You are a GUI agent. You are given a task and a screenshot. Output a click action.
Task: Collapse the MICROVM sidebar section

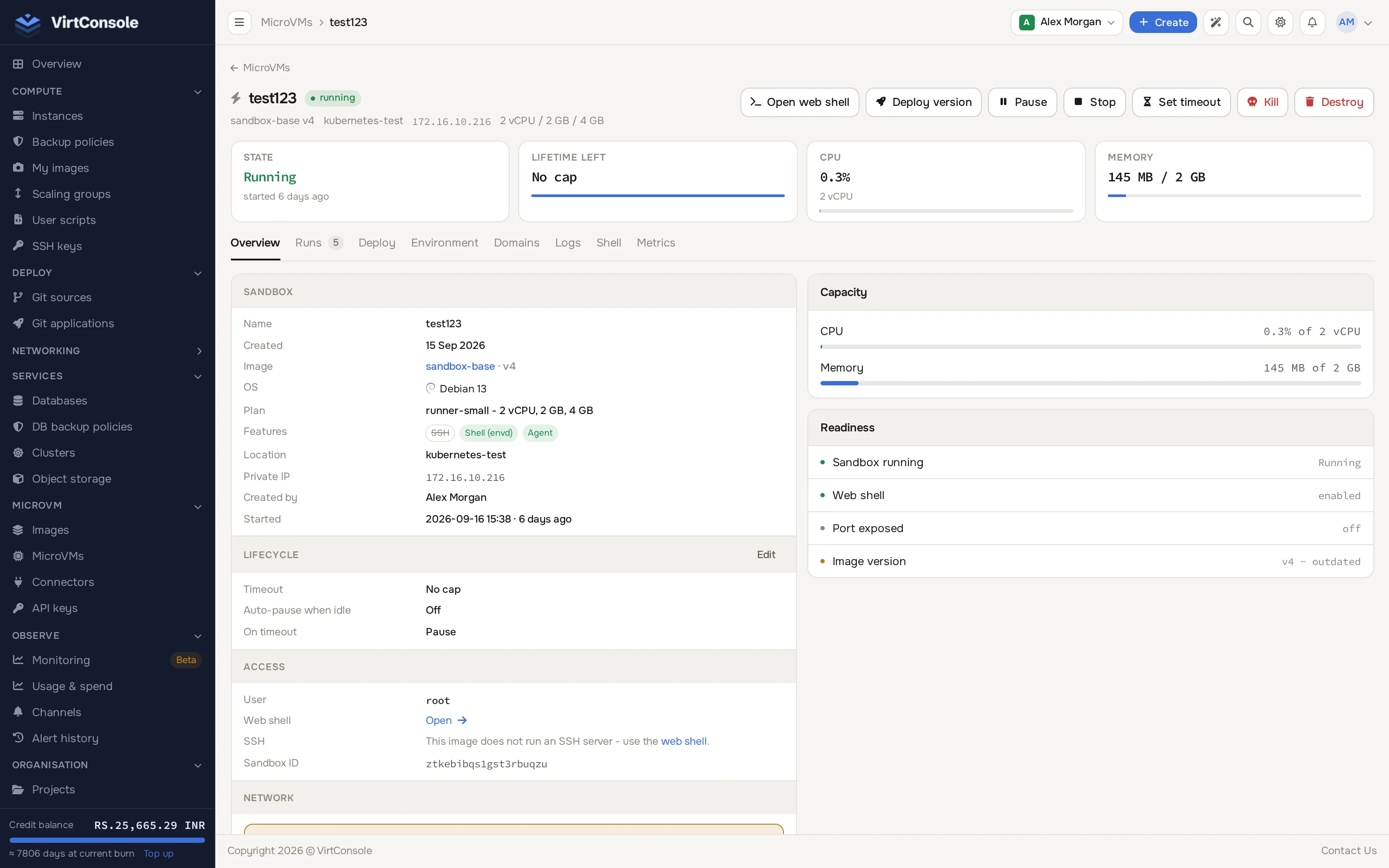(x=107, y=506)
